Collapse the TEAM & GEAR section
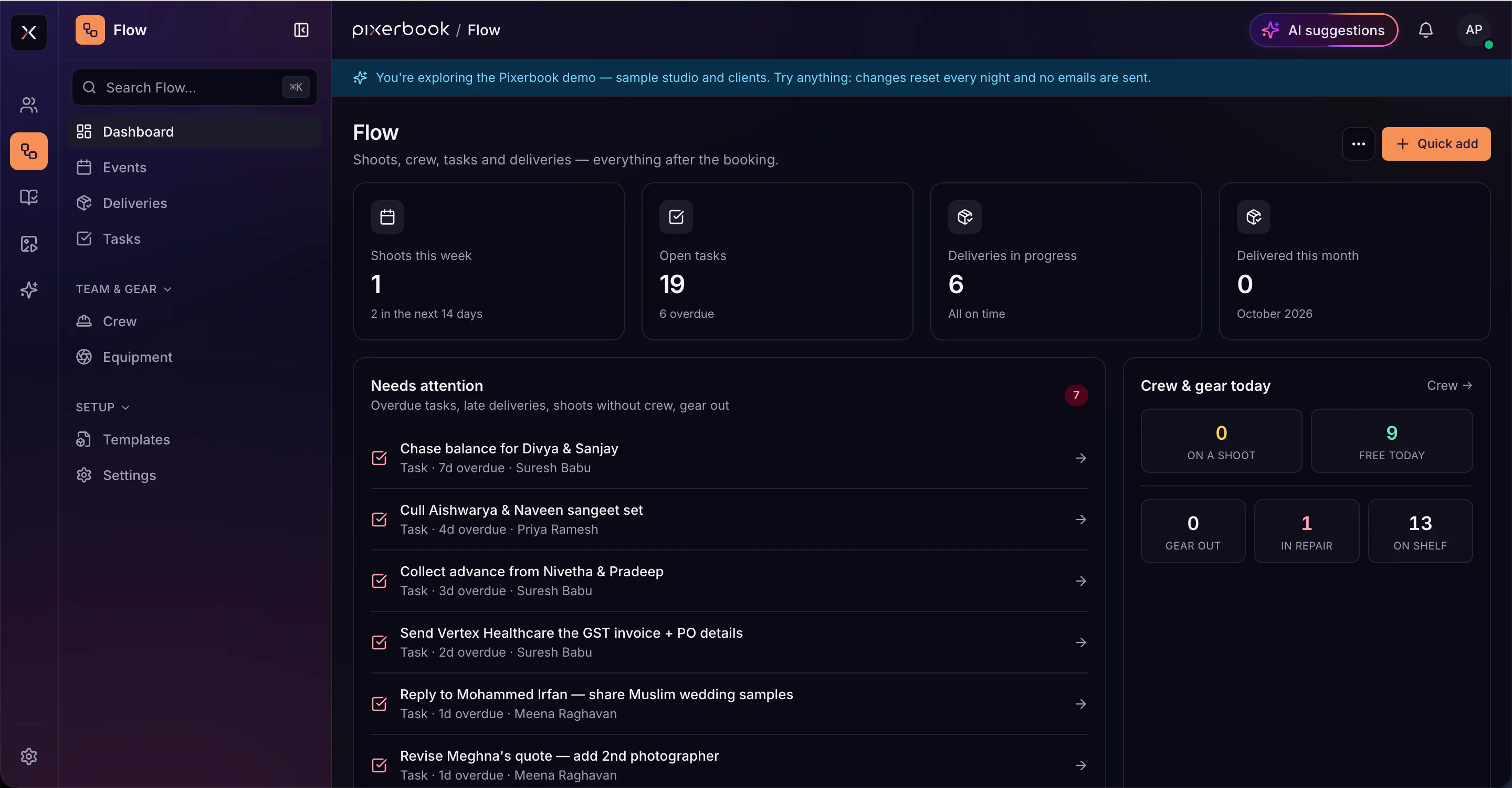This screenshot has height=788, width=1512. pyautogui.click(x=124, y=289)
